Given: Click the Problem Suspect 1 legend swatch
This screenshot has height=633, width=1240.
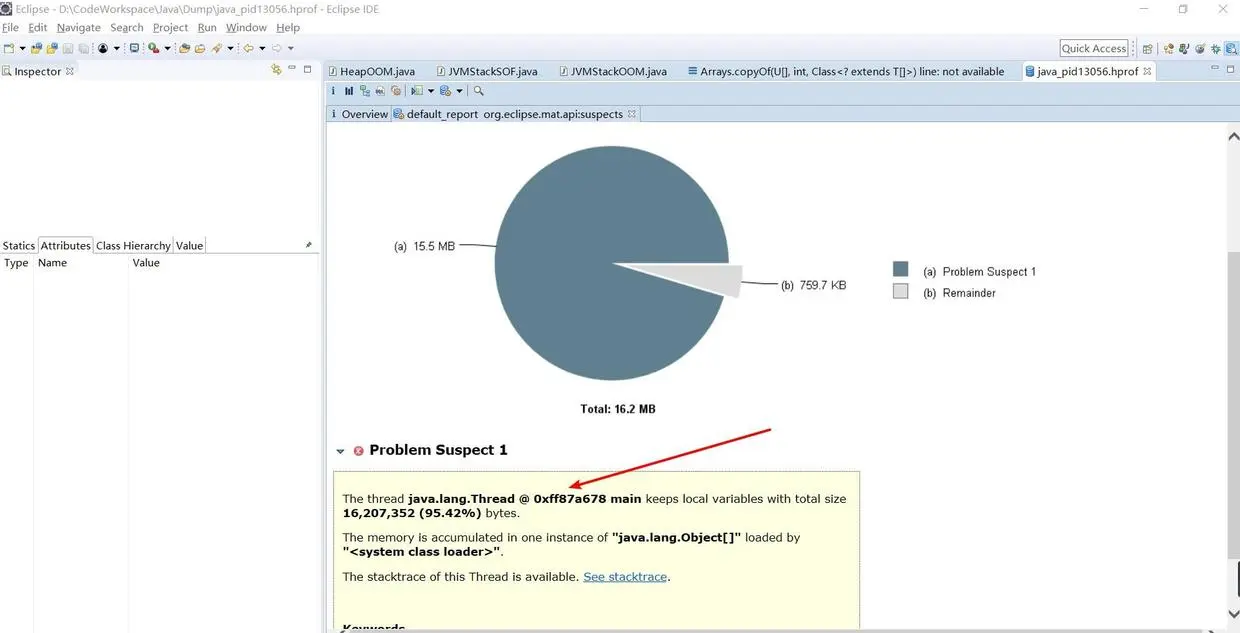Looking at the screenshot, I should [x=901, y=270].
